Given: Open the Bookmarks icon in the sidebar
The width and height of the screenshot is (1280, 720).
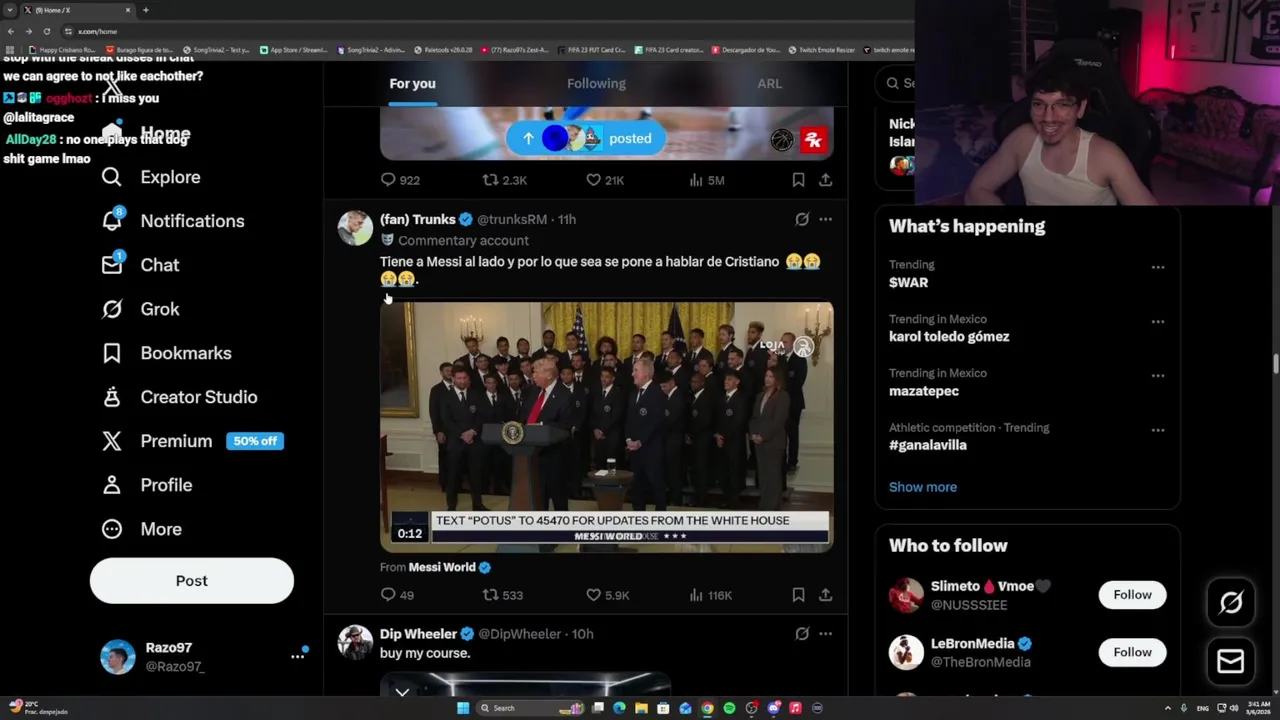Looking at the screenshot, I should point(112,353).
